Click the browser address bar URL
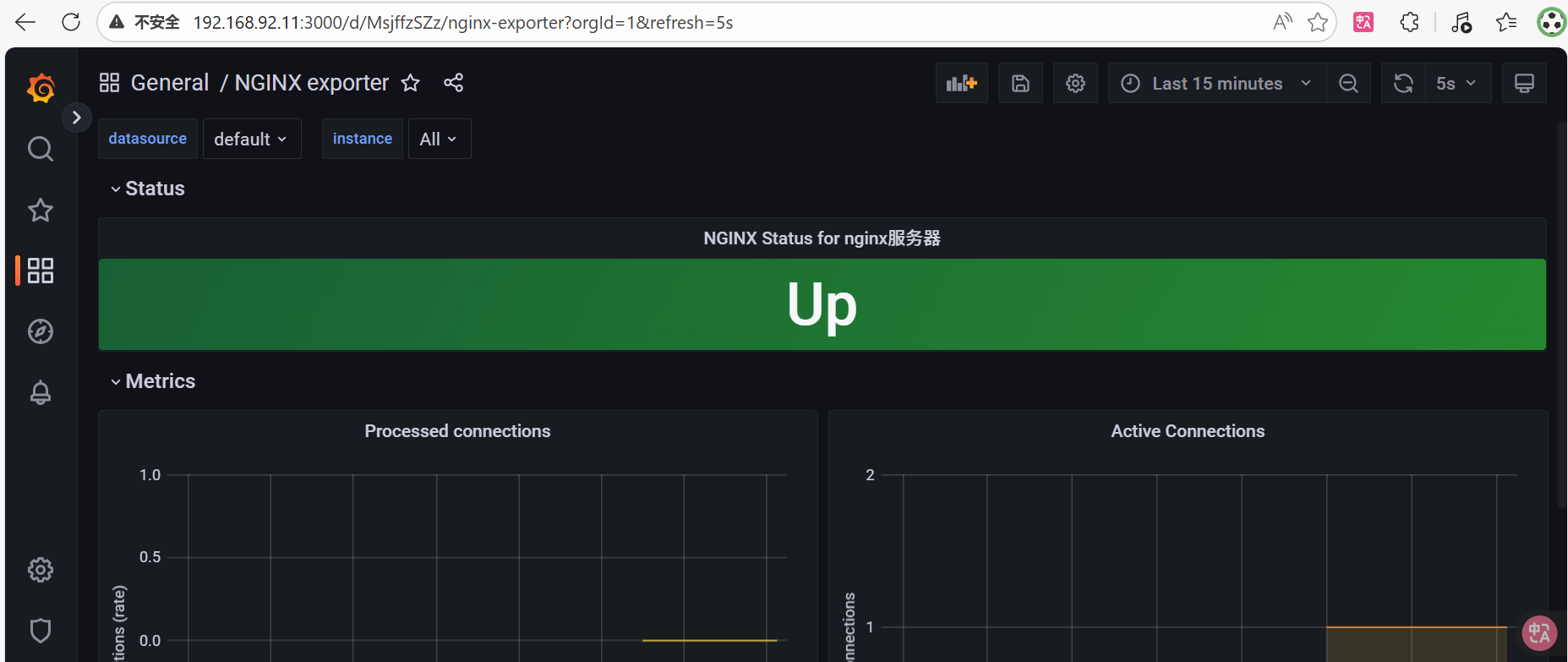1568x662 pixels. [x=462, y=23]
